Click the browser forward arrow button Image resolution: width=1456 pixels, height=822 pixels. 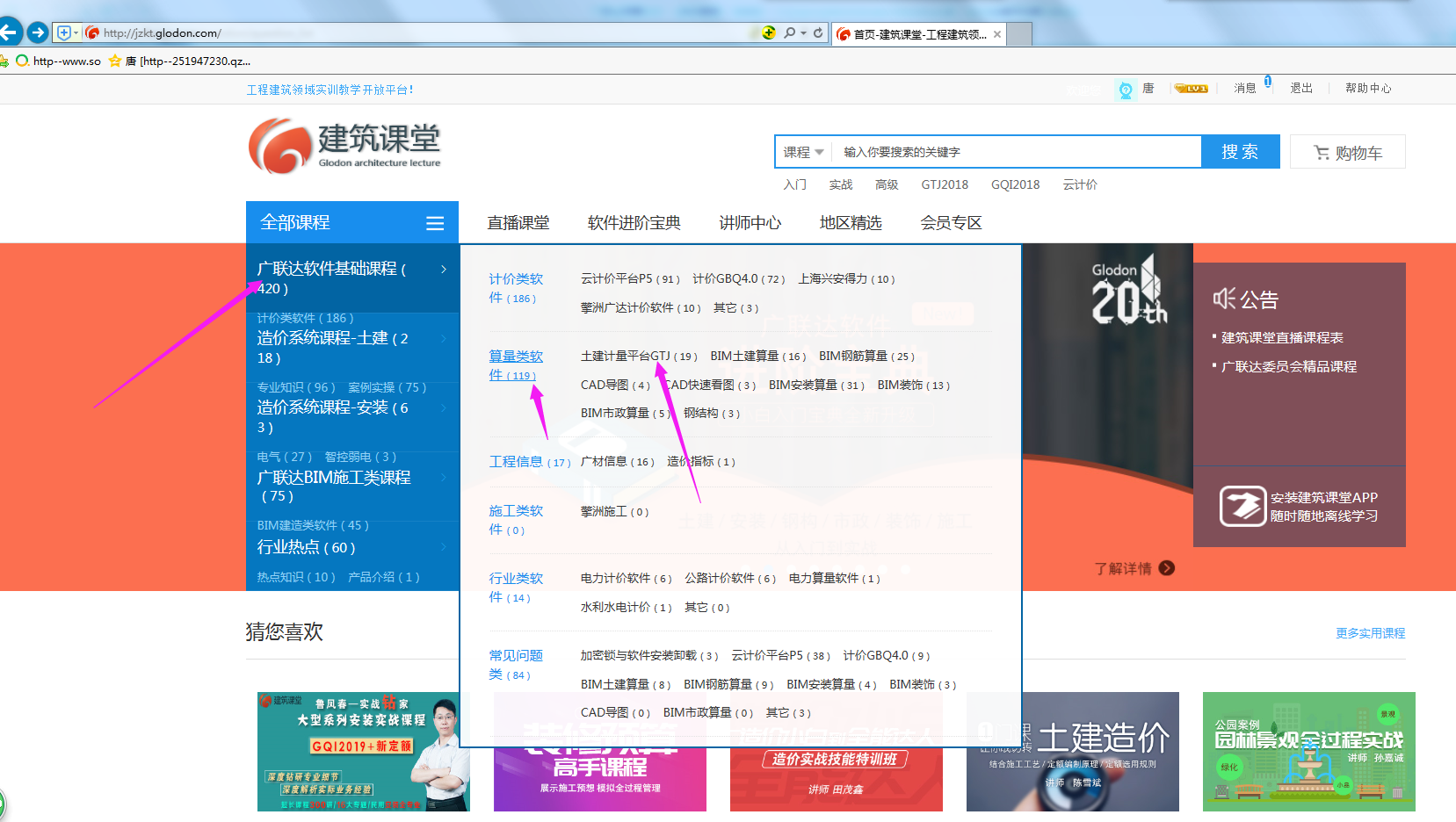(38, 32)
